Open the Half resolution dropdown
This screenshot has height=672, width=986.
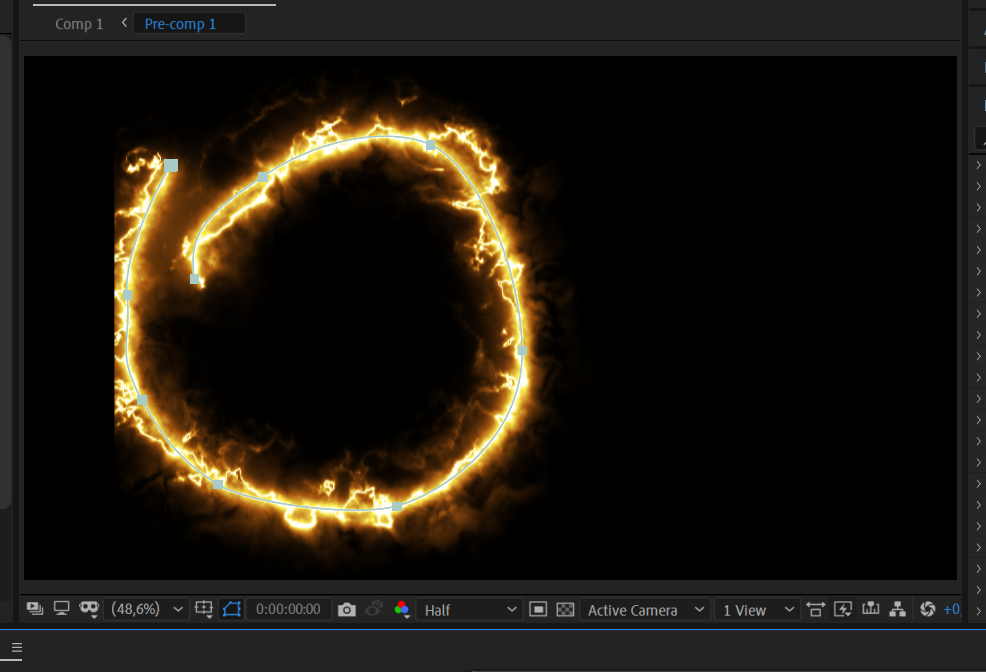(470, 608)
